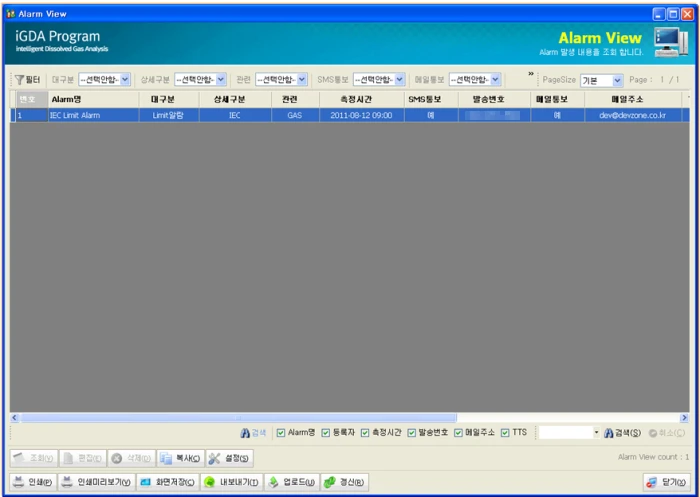
Task: Click the horizontal scrollbar right arrow
Action: (x=684, y=418)
